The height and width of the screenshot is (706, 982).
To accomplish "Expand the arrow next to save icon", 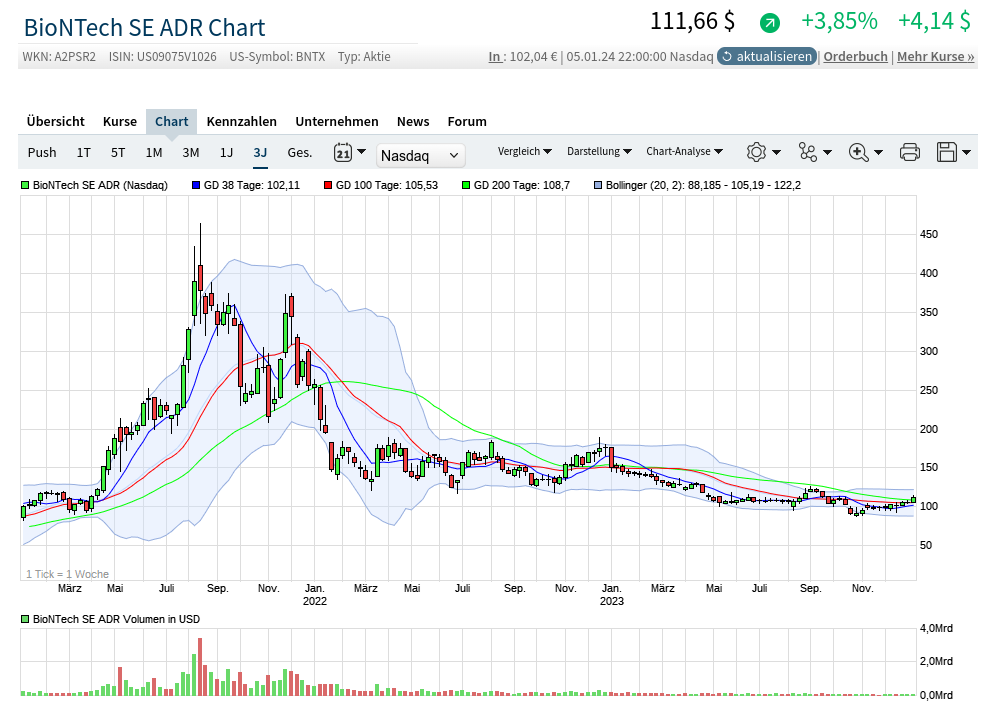I will 966,152.
